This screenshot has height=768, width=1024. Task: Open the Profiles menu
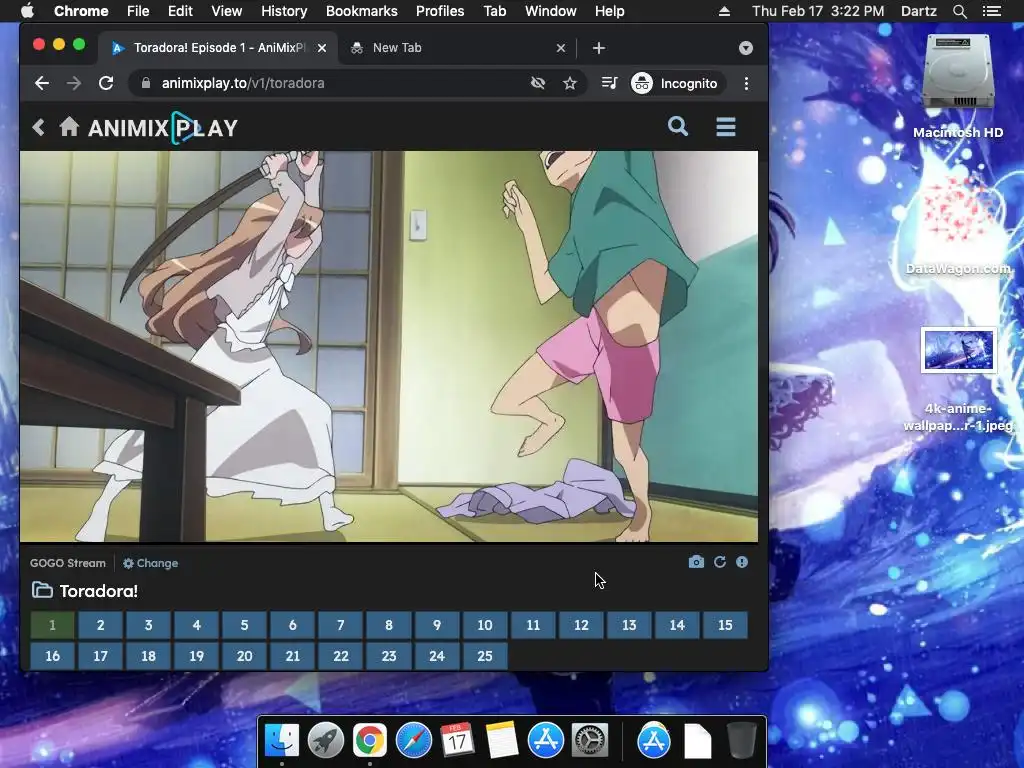pyautogui.click(x=440, y=11)
